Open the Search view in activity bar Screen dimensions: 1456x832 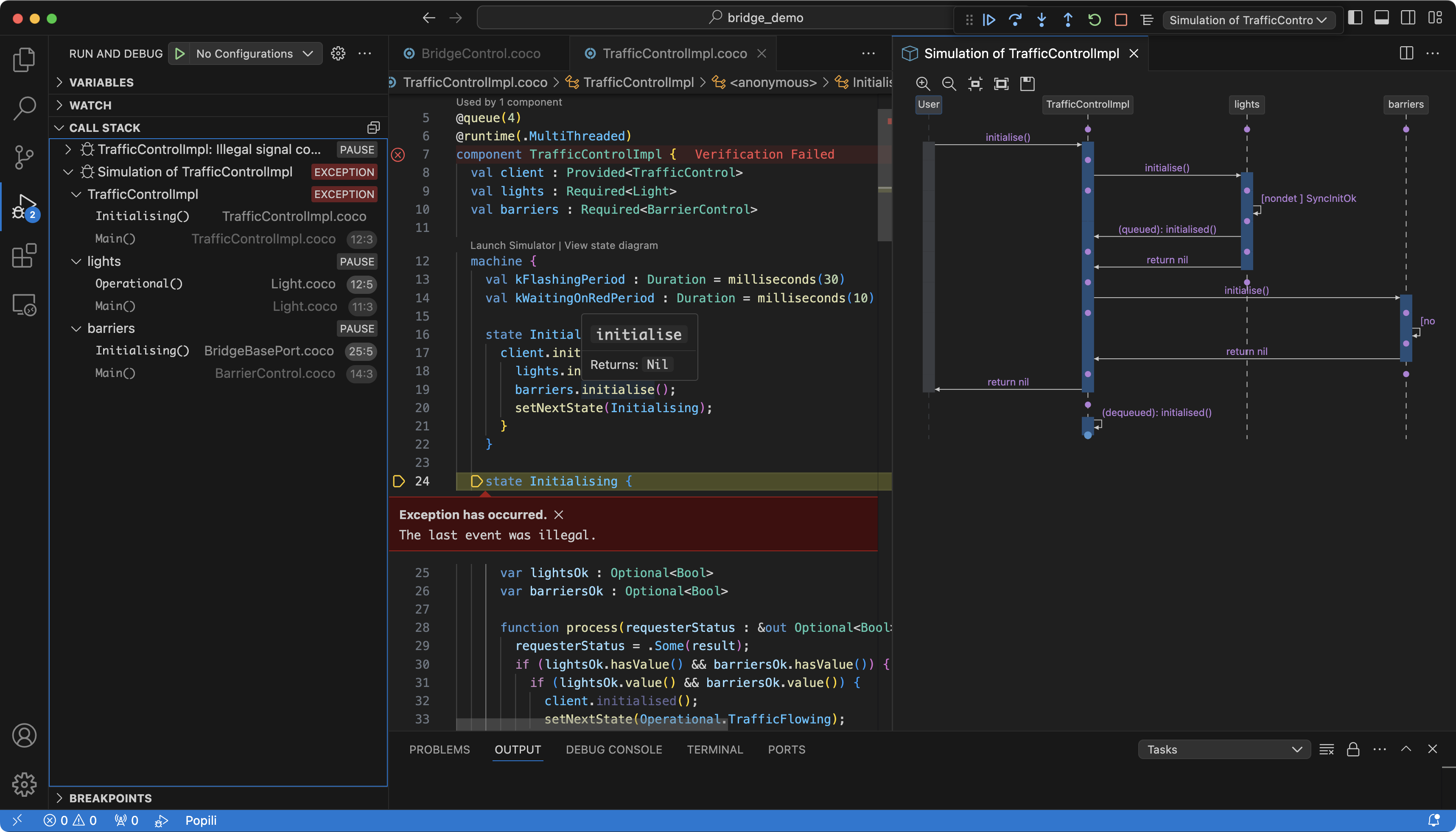[x=24, y=108]
